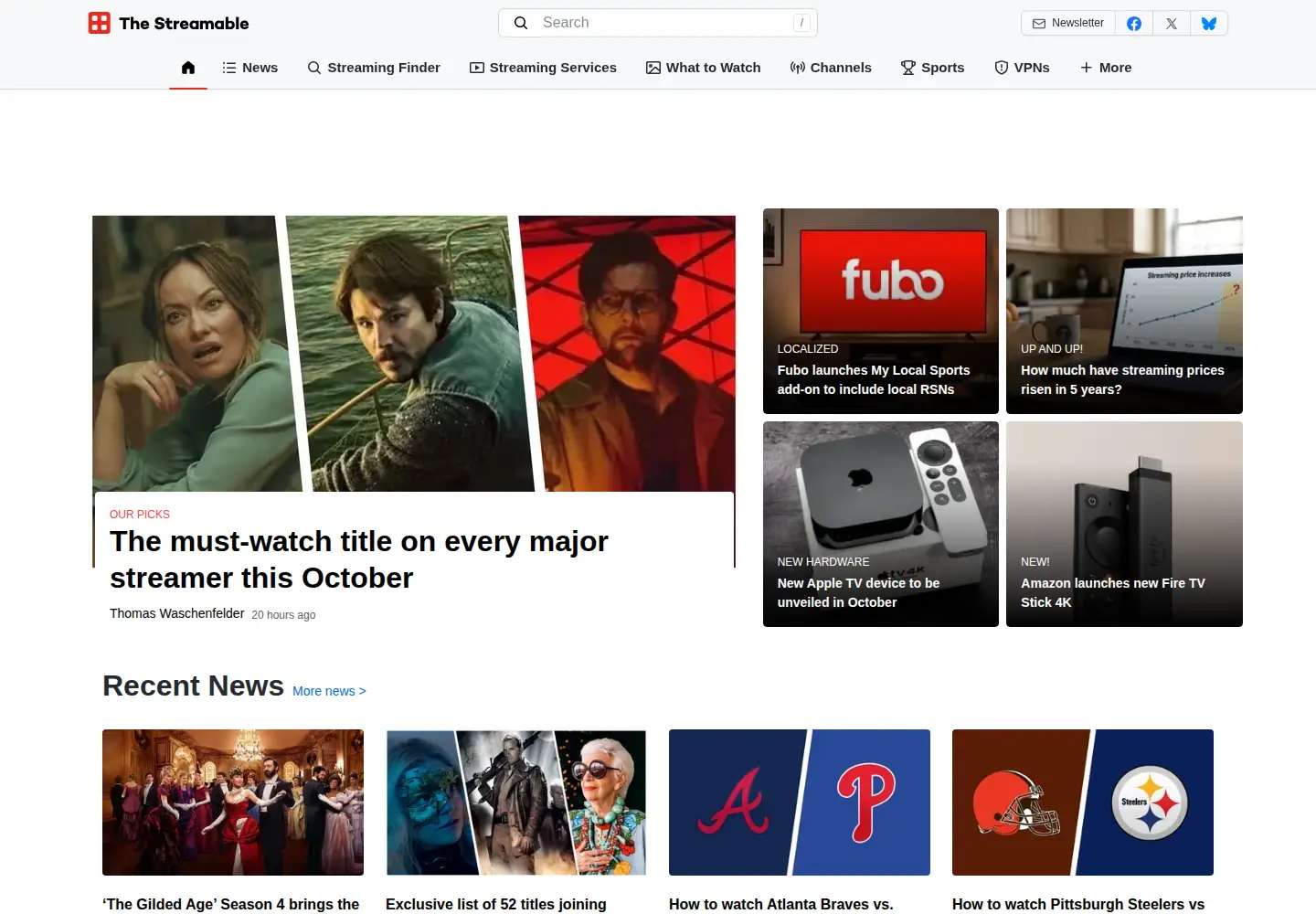This screenshot has height=914, width=1316.
Task: Open the Streaming Services menu
Action: [543, 68]
